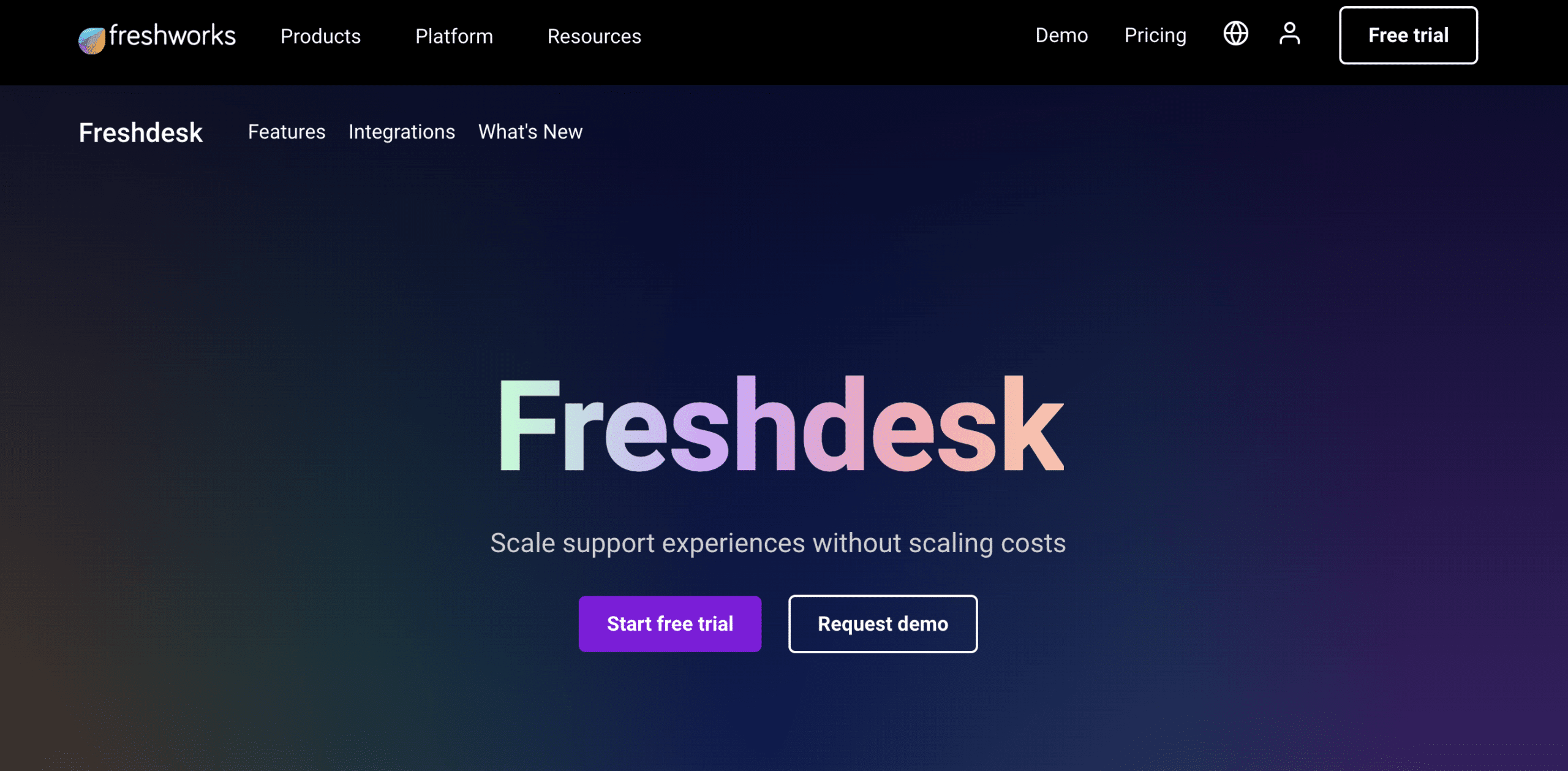Expand the Products dropdown menu
This screenshot has width=1568, height=771.
pos(321,36)
